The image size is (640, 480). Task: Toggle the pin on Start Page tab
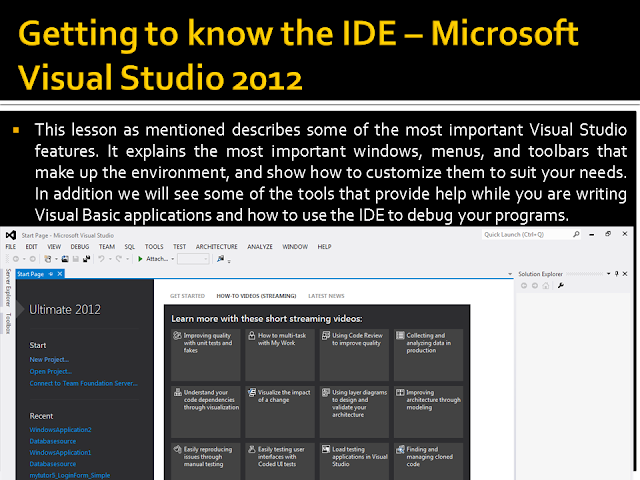51,274
